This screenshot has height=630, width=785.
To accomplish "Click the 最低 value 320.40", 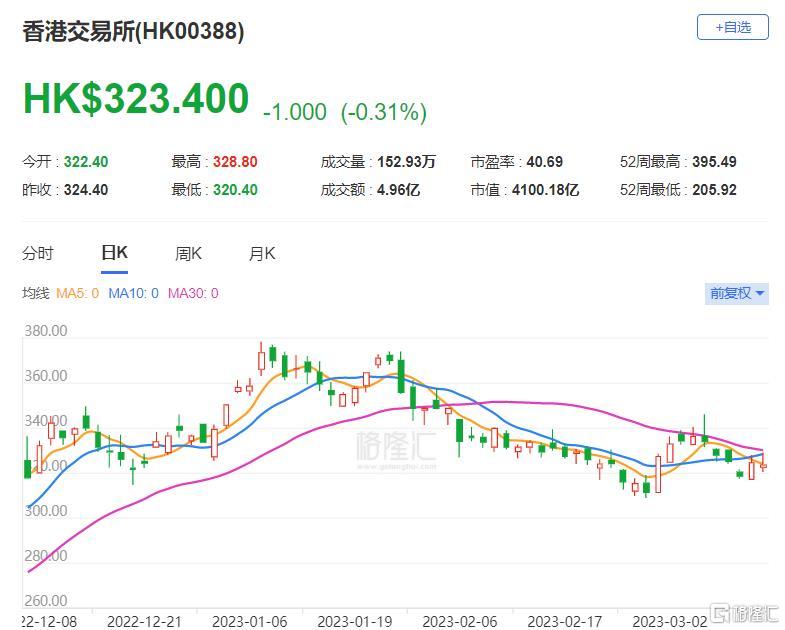I will pyautogui.click(x=235, y=190).
